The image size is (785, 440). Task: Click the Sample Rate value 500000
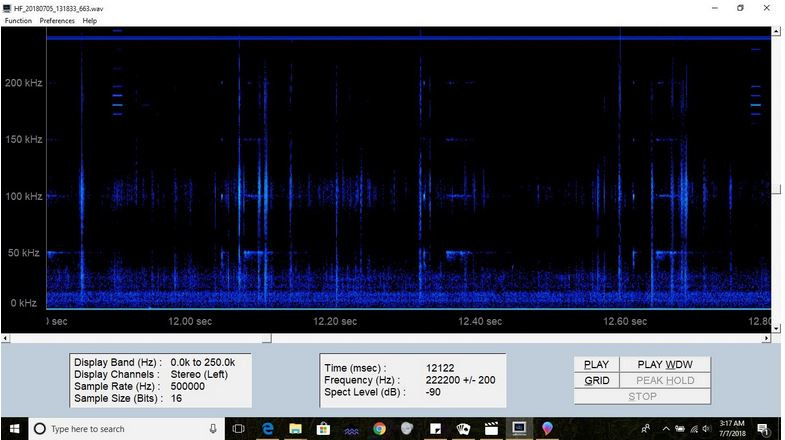187,386
